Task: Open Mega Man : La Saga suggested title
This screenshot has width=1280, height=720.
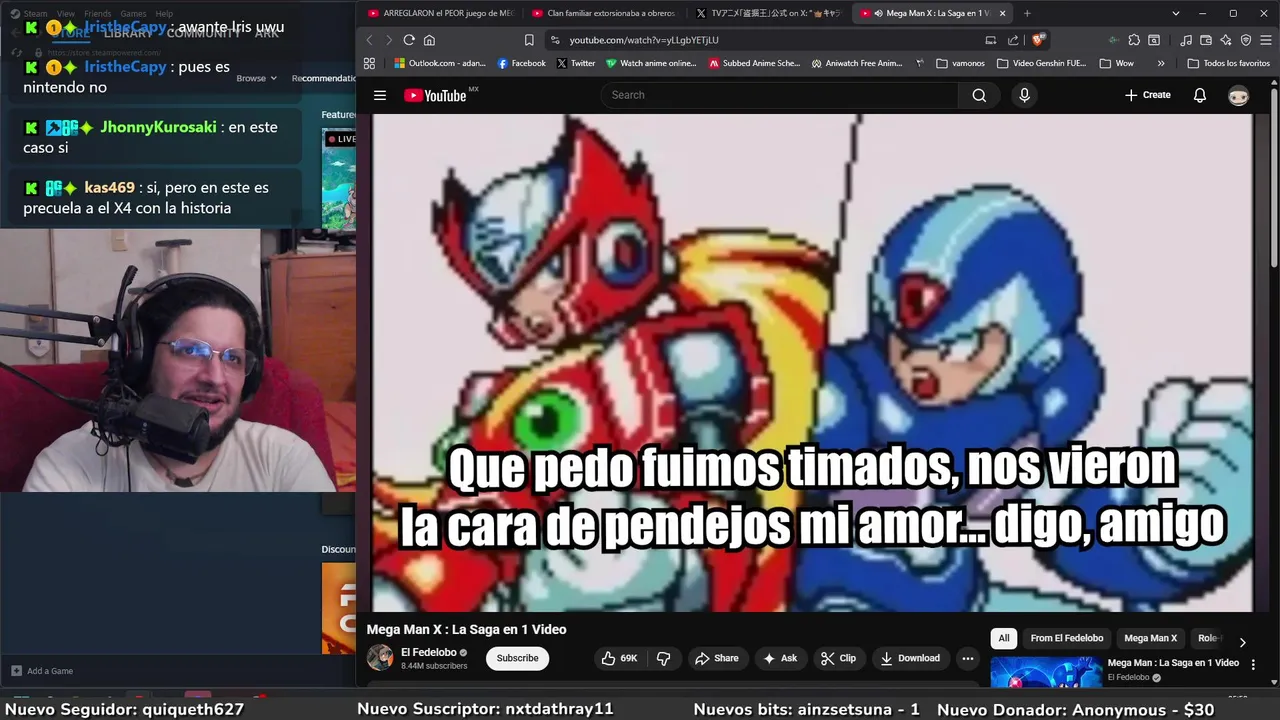Action: (x=1173, y=663)
